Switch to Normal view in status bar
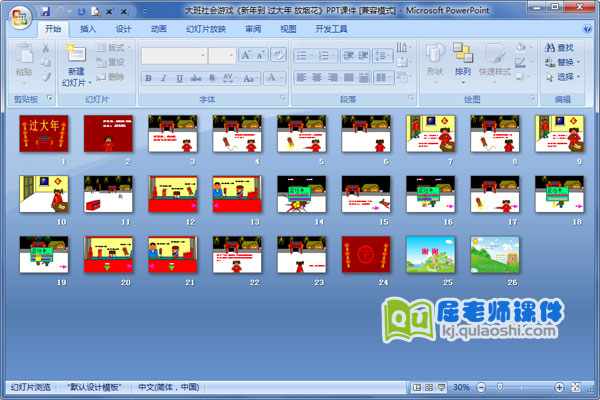The width and height of the screenshot is (600, 400). tap(415, 387)
